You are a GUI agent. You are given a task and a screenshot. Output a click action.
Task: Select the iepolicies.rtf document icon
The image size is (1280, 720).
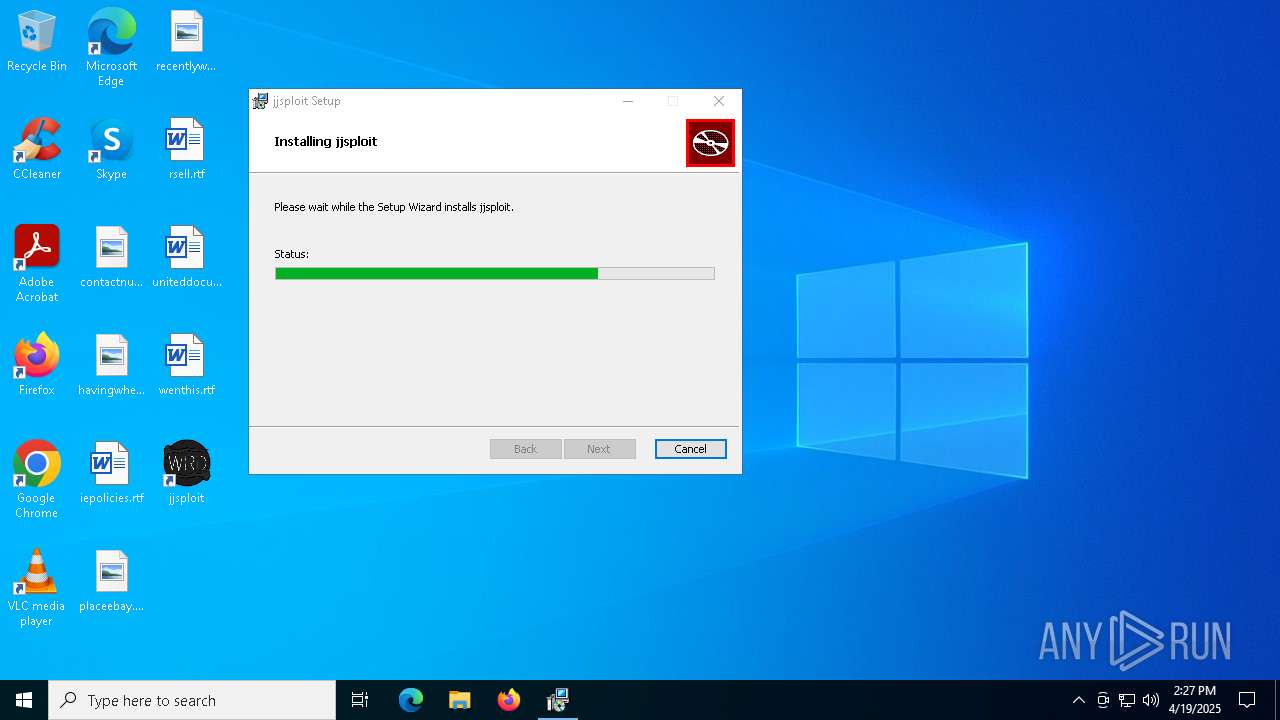pyautogui.click(x=111, y=473)
